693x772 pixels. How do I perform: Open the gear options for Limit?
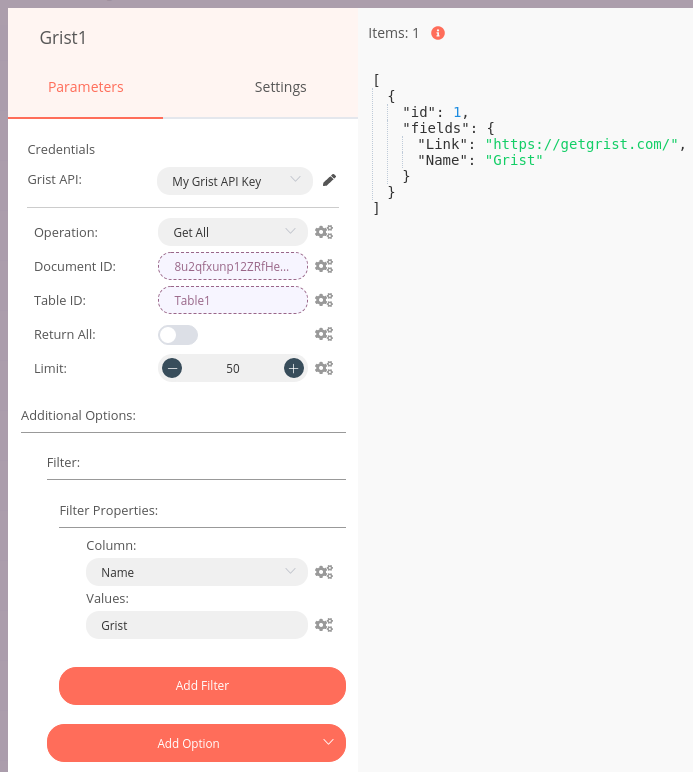click(x=323, y=368)
